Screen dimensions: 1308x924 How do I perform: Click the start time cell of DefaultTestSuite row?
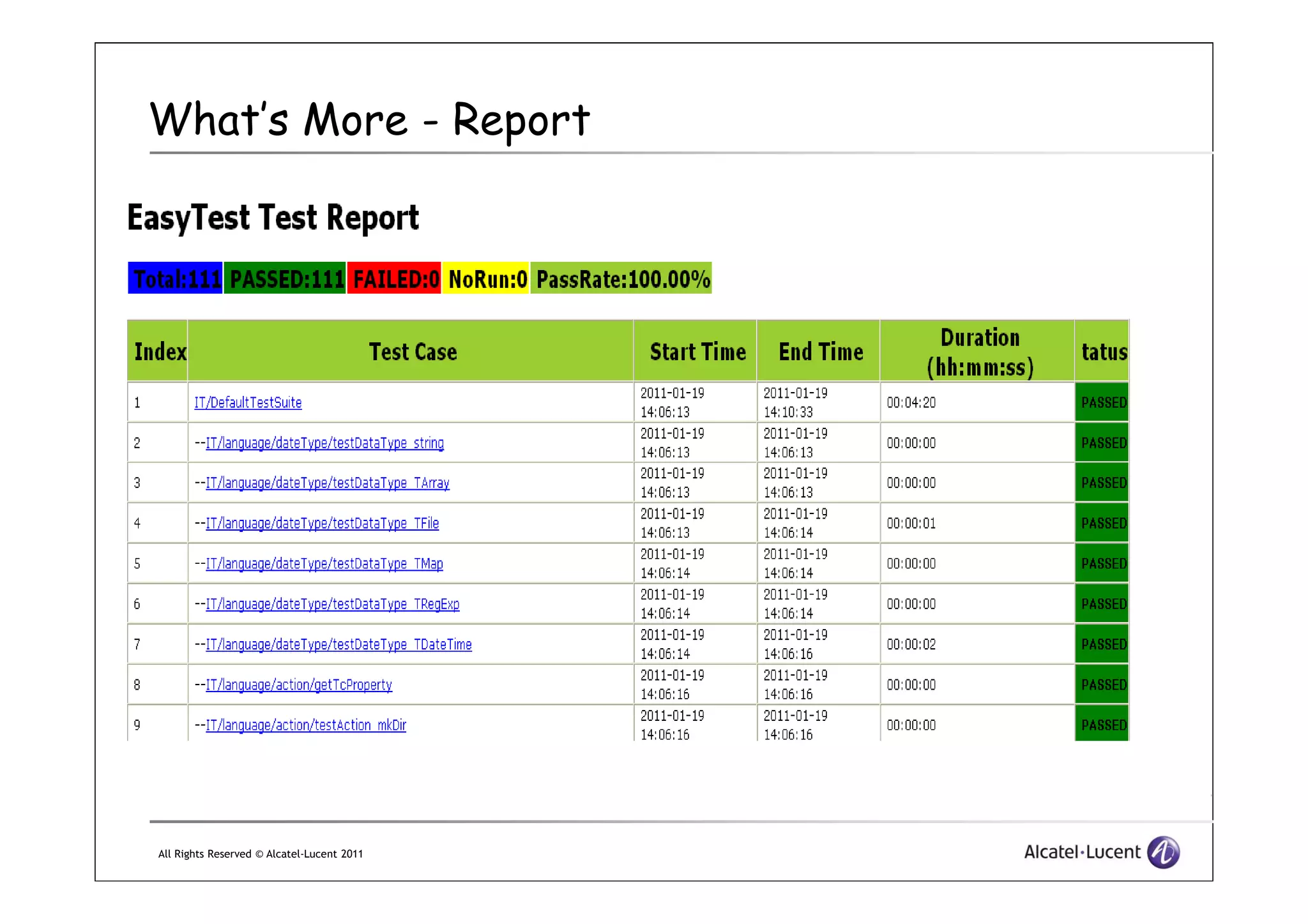point(696,402)
